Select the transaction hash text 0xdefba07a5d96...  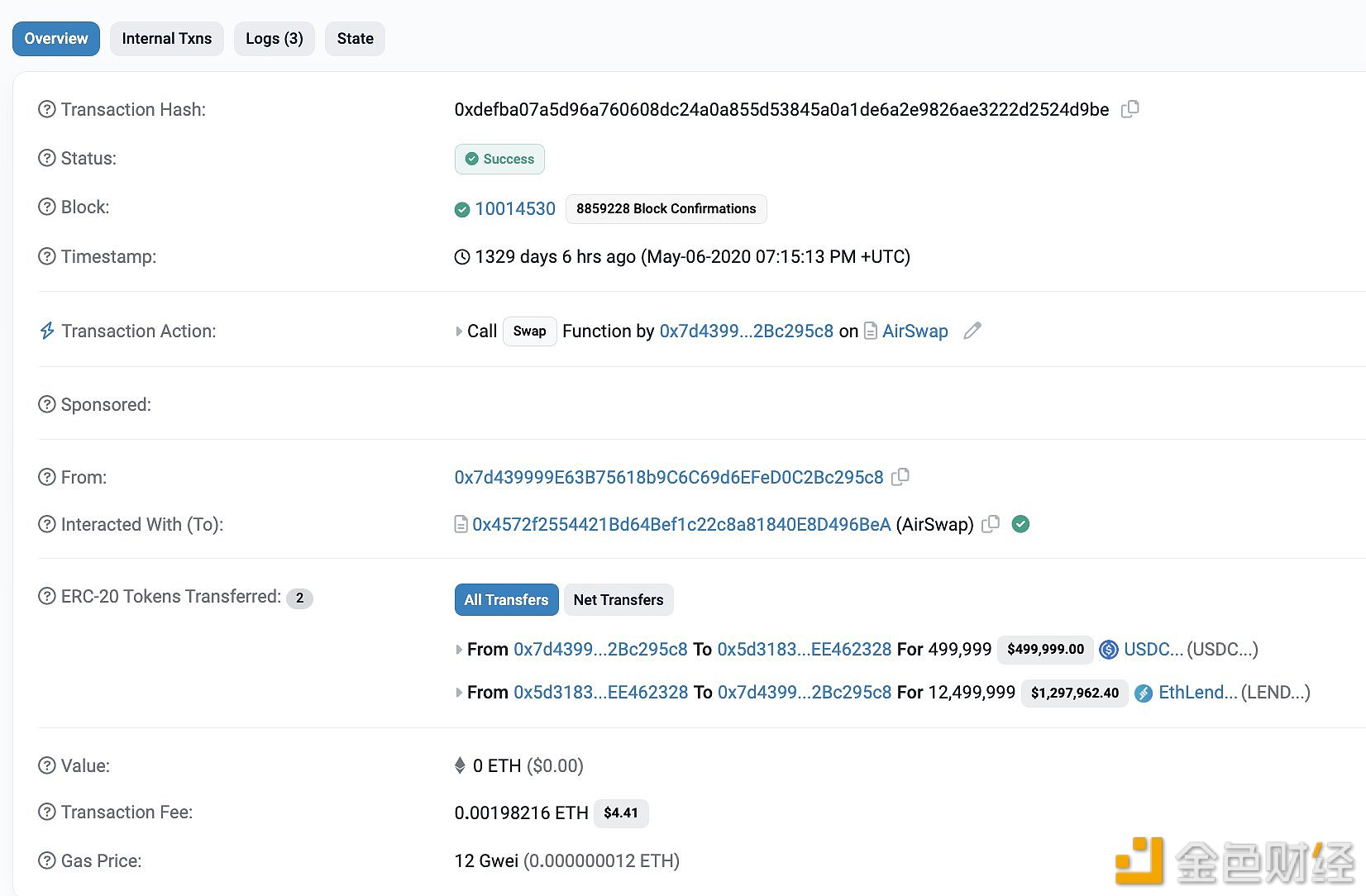(x=781, y=109)
